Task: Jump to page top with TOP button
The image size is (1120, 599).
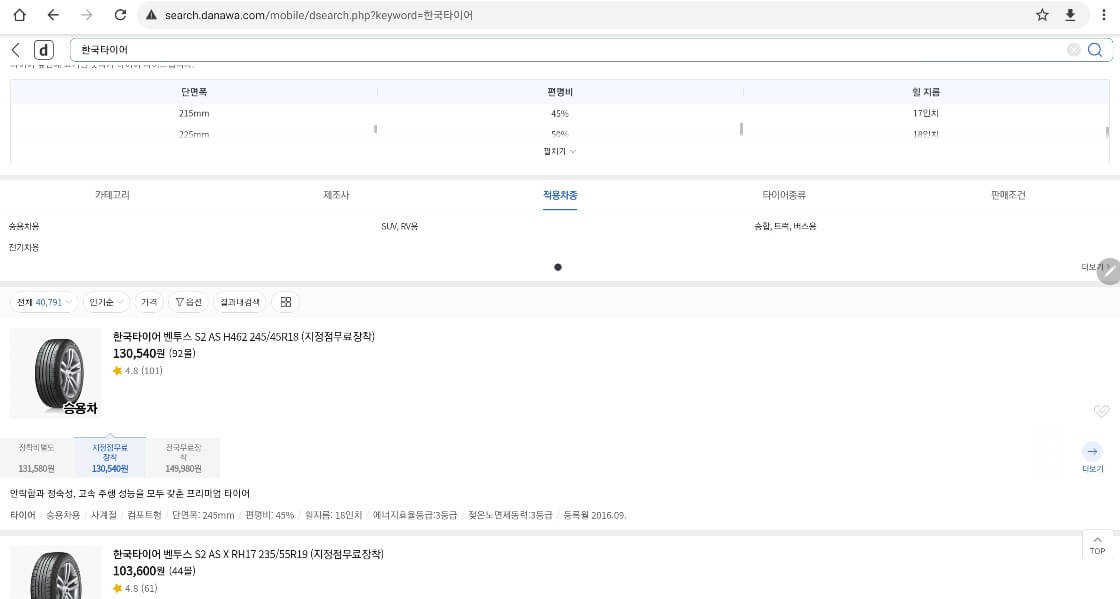Action: click(1097, 545)
